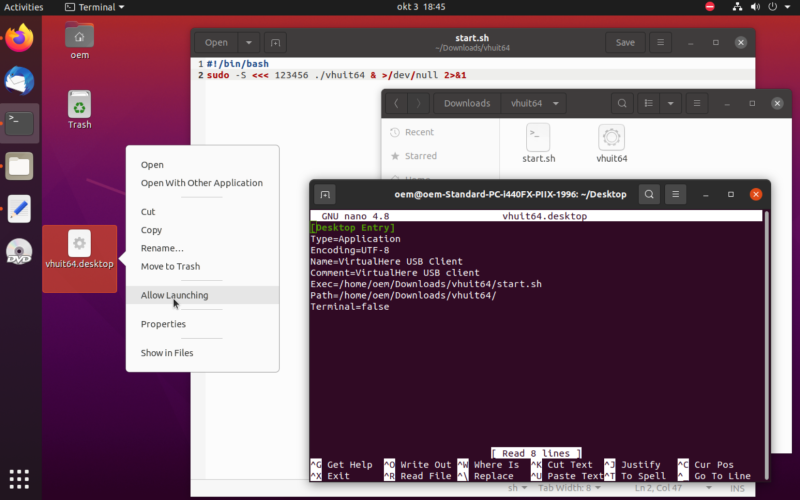Screen dimensions: 800x500
Task: Search in the Files window
Action: pos(622,104)
